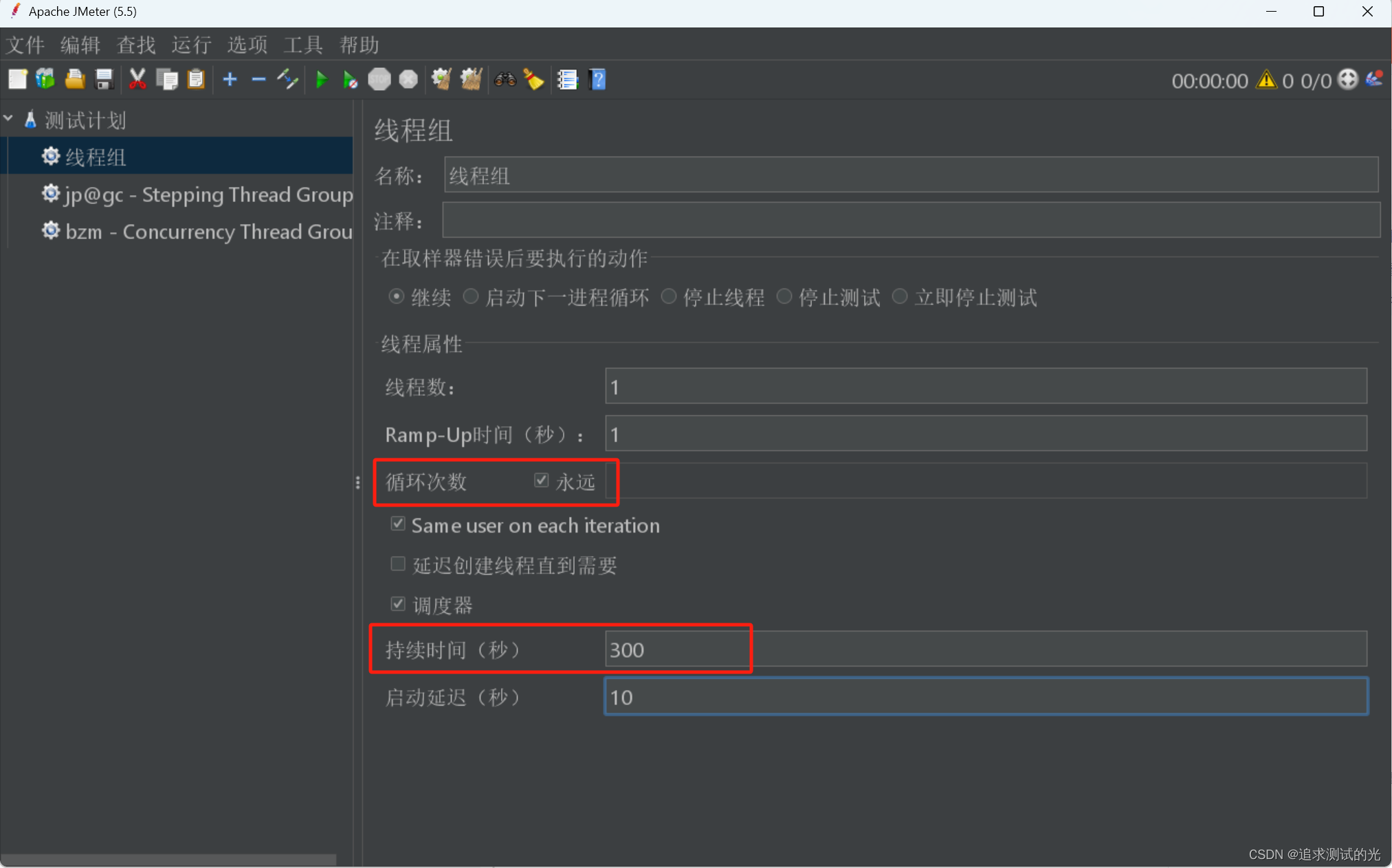Collapse the 测试计划 tree node
Image resolution: width=1392 pixels, height=868 pixels.
8,119
